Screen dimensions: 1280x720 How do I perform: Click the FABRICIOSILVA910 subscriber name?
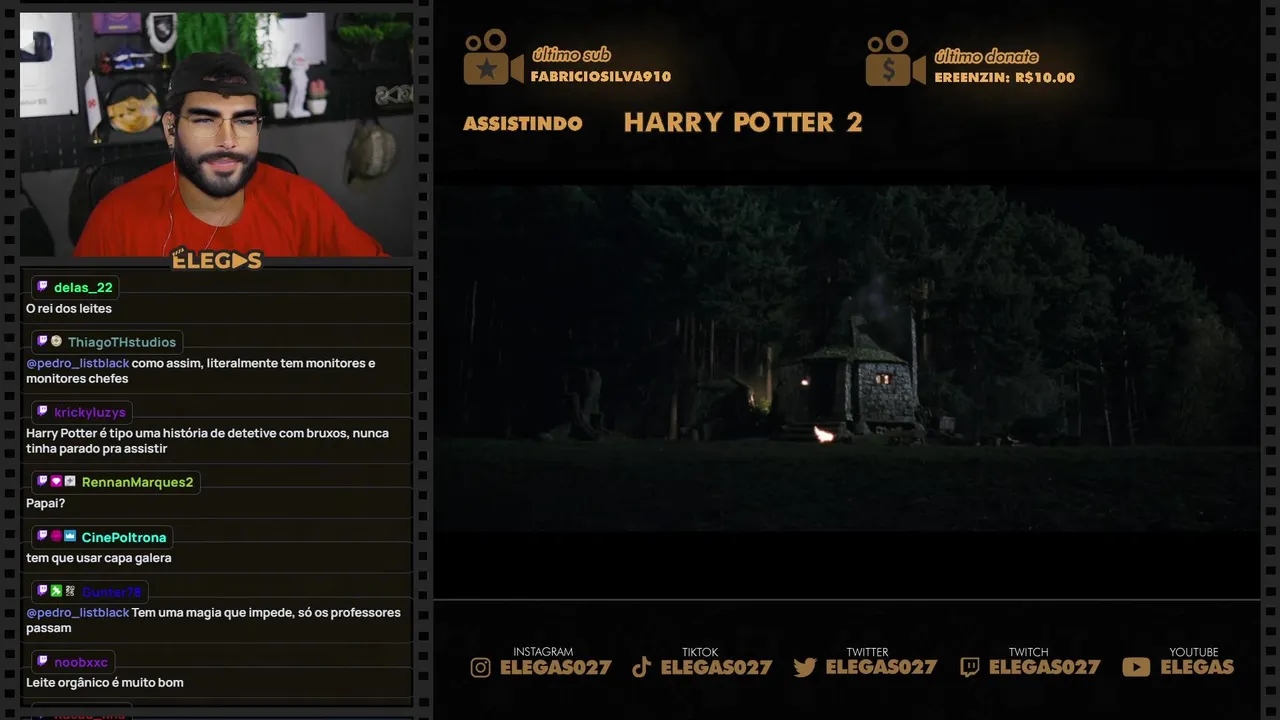click(x=601, y=77)
